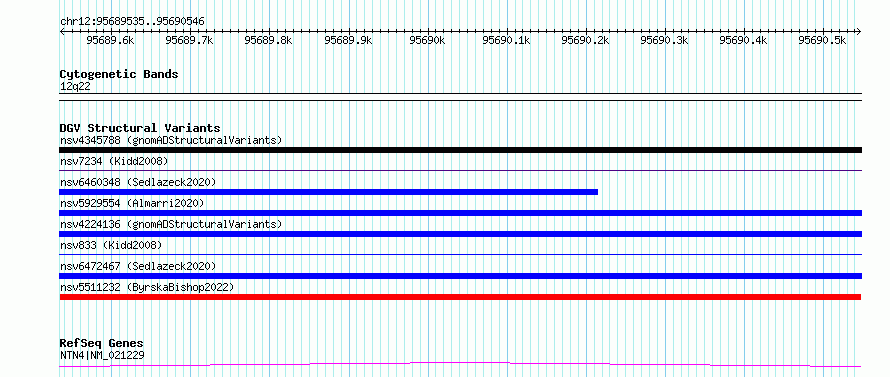Click the nsv5929554 (Almarri2020) label
The image size is (890, 377).
[x=132, y=203]
